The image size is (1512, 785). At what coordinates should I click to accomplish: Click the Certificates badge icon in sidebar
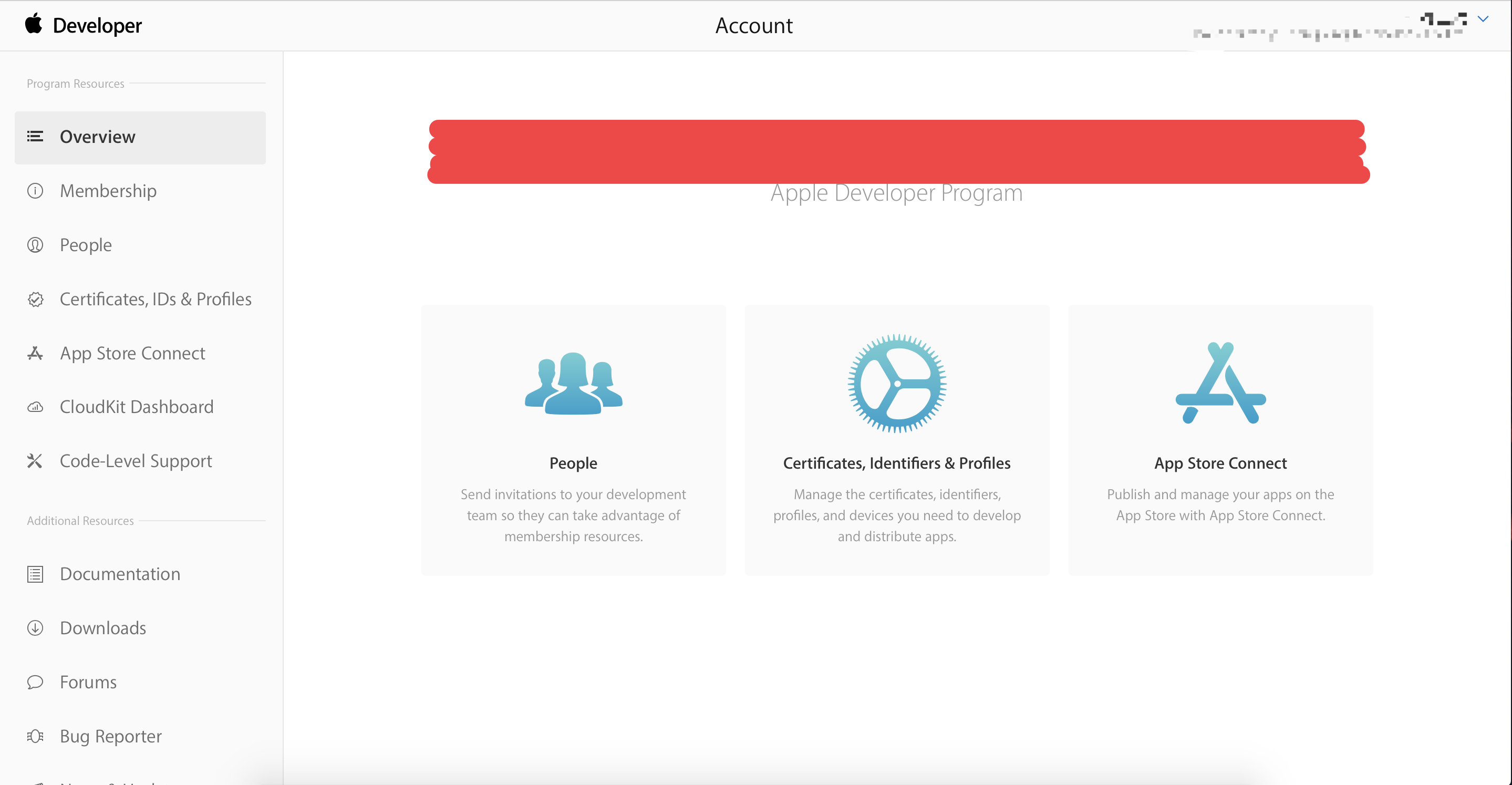(x=35, y=299)
